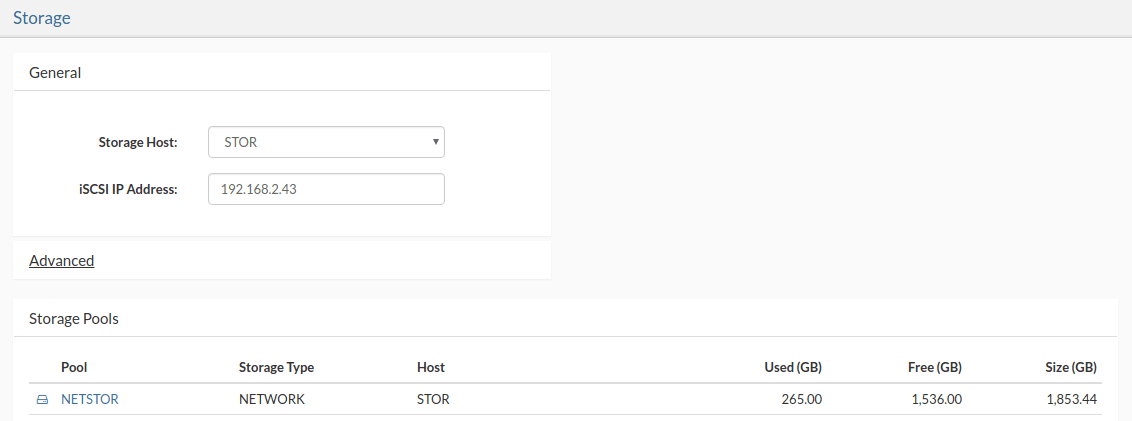
Task: Expand the Advanced section
Action: [61, 260]
